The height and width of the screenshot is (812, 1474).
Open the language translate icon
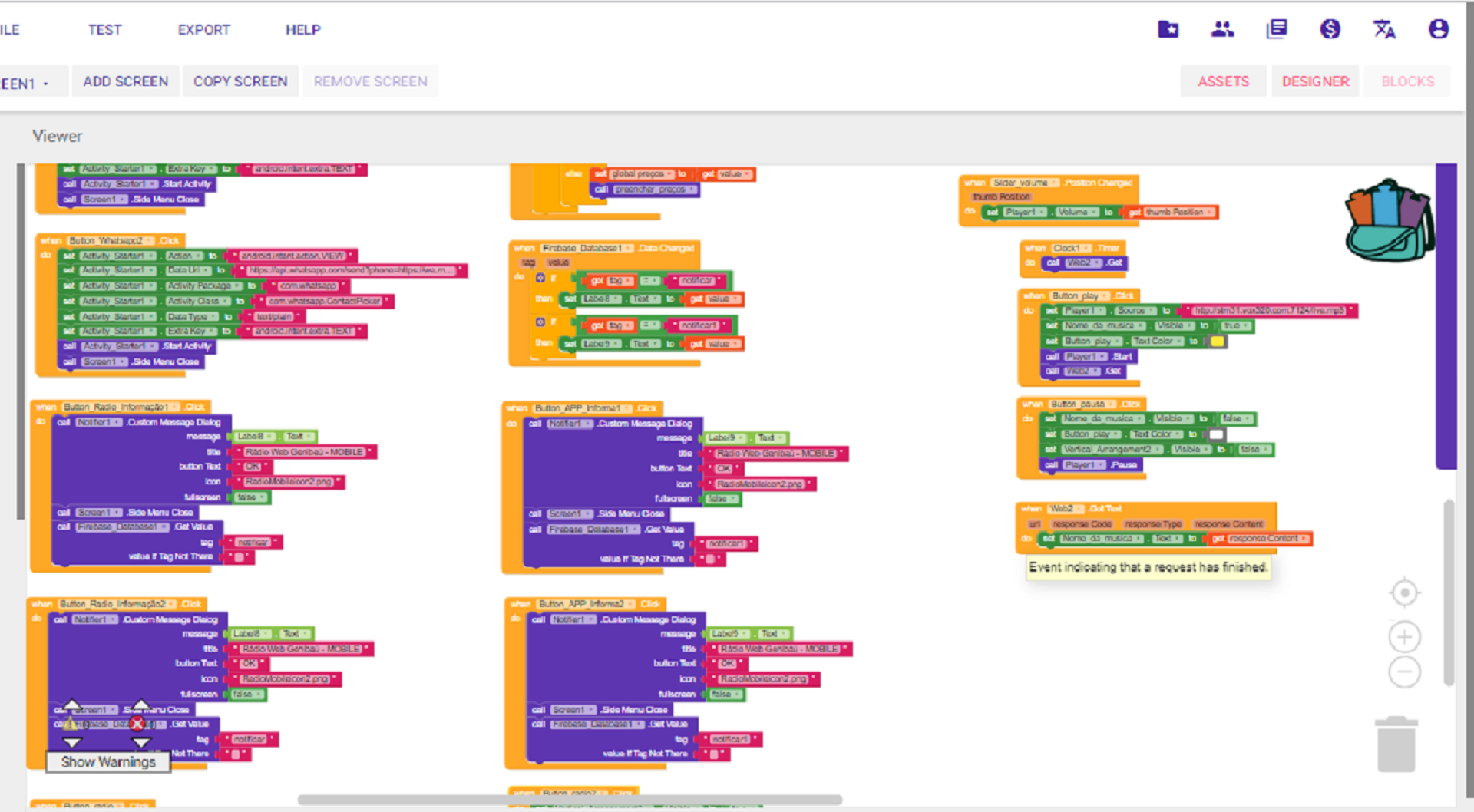click(1383, 29)
